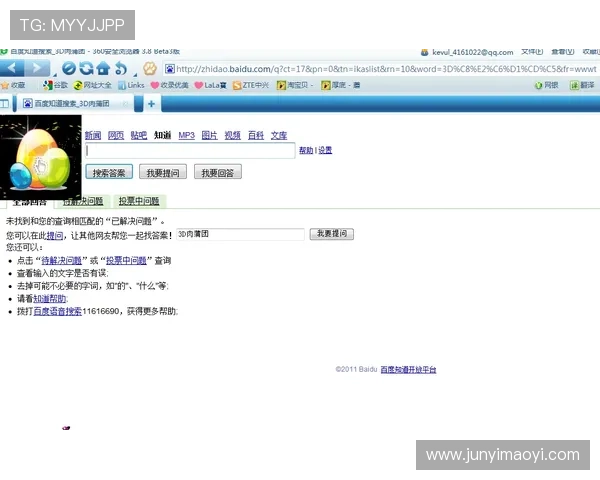Image resolution: width=600 pixels, height=480 pixels.
Task: Switch to the 待解决问题 tab
Action: [83, 201]
